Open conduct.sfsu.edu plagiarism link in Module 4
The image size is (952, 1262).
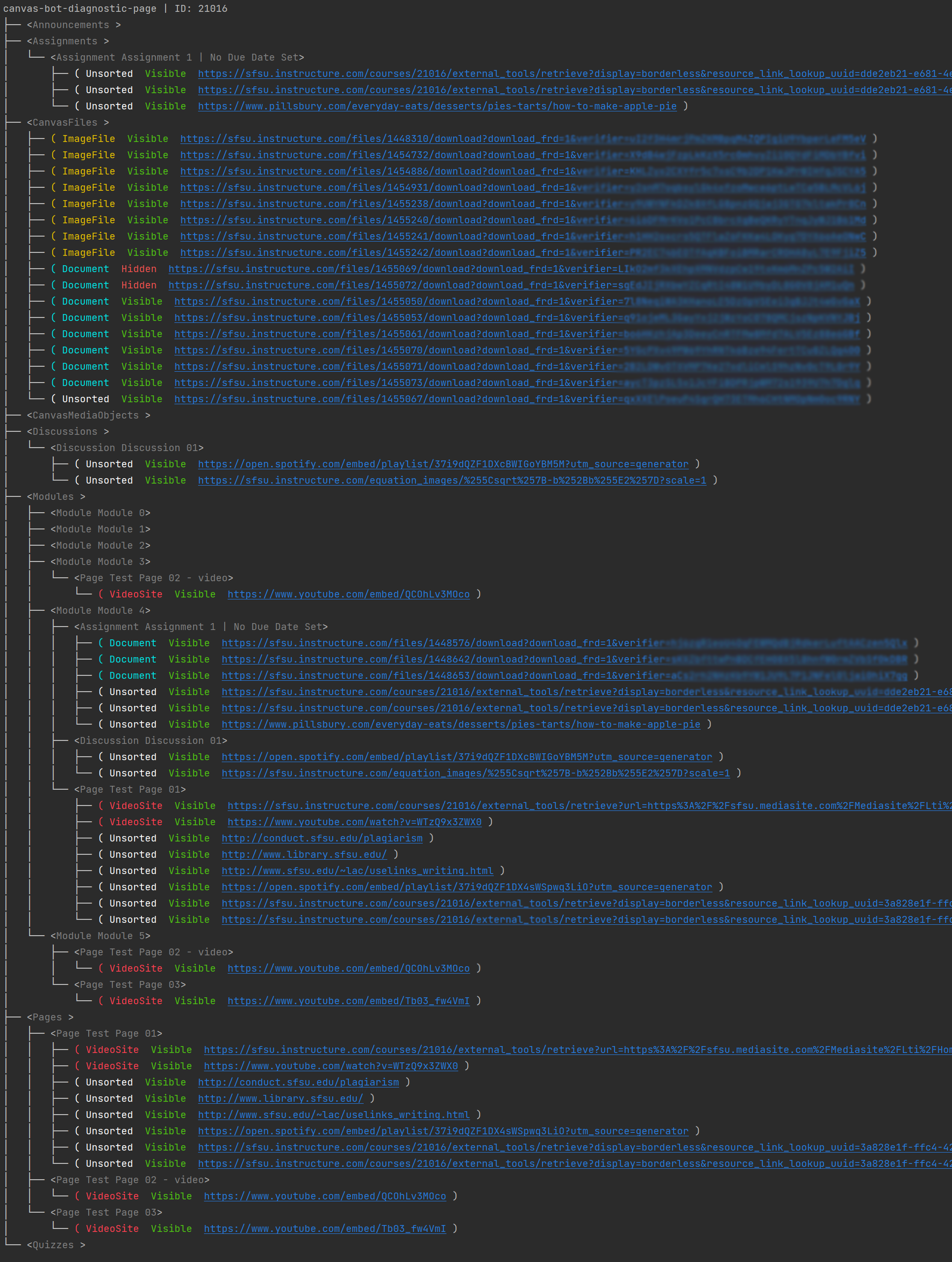coord(322,838)
